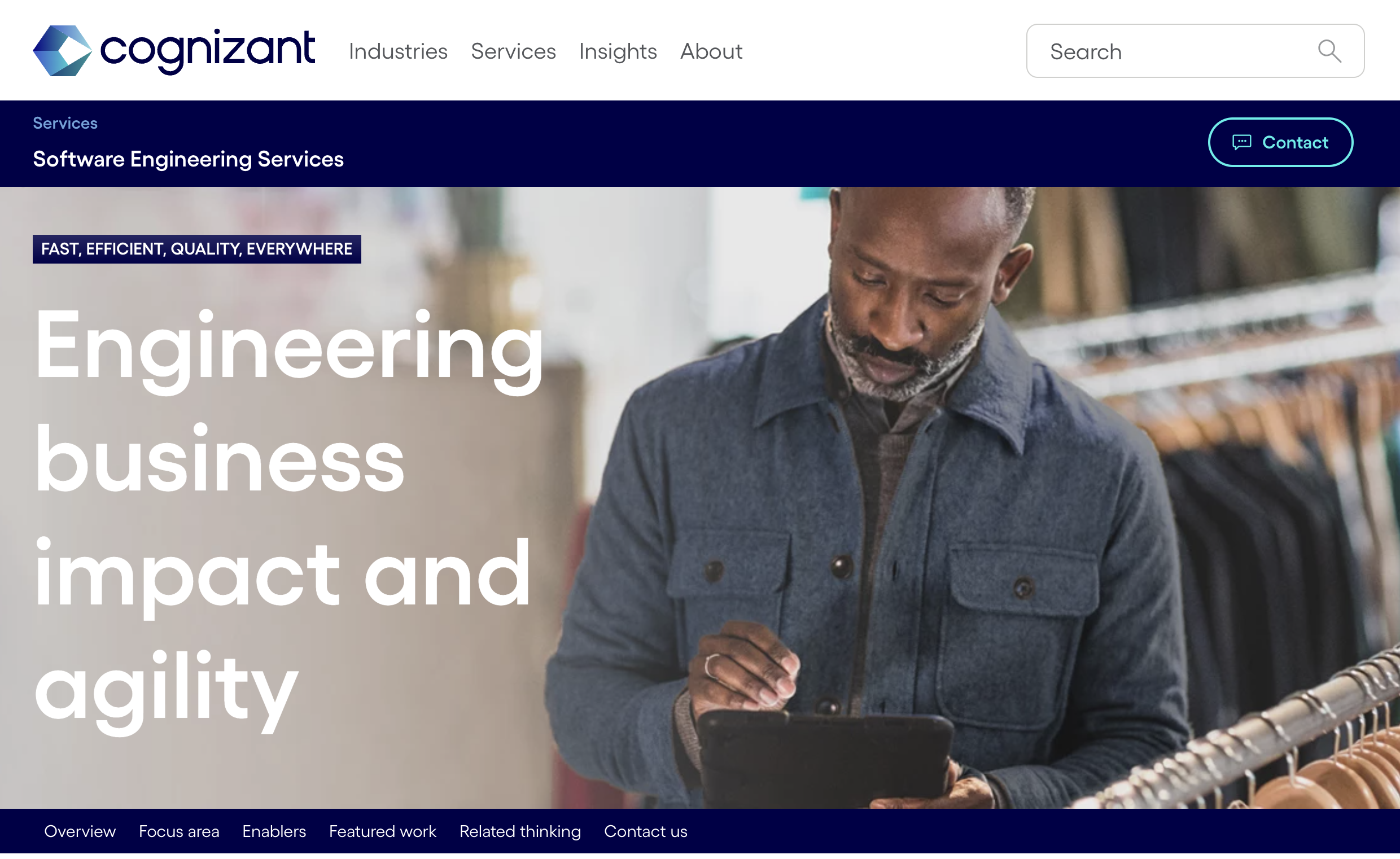Click the Fast, Efficient, Quality, Everywhere label

[196, 249]
